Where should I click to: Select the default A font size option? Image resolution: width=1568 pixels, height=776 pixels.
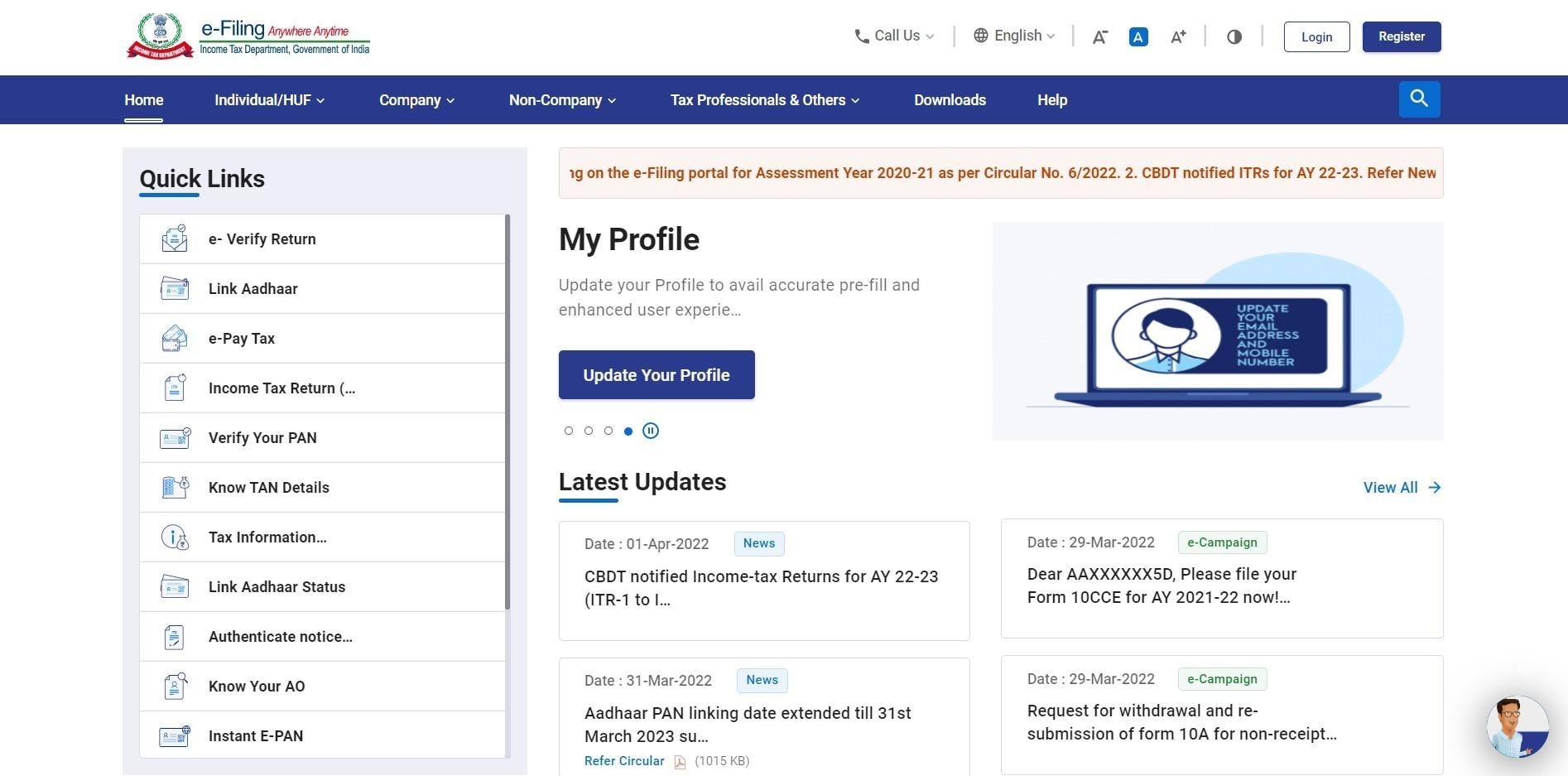tap(1138, 36)
